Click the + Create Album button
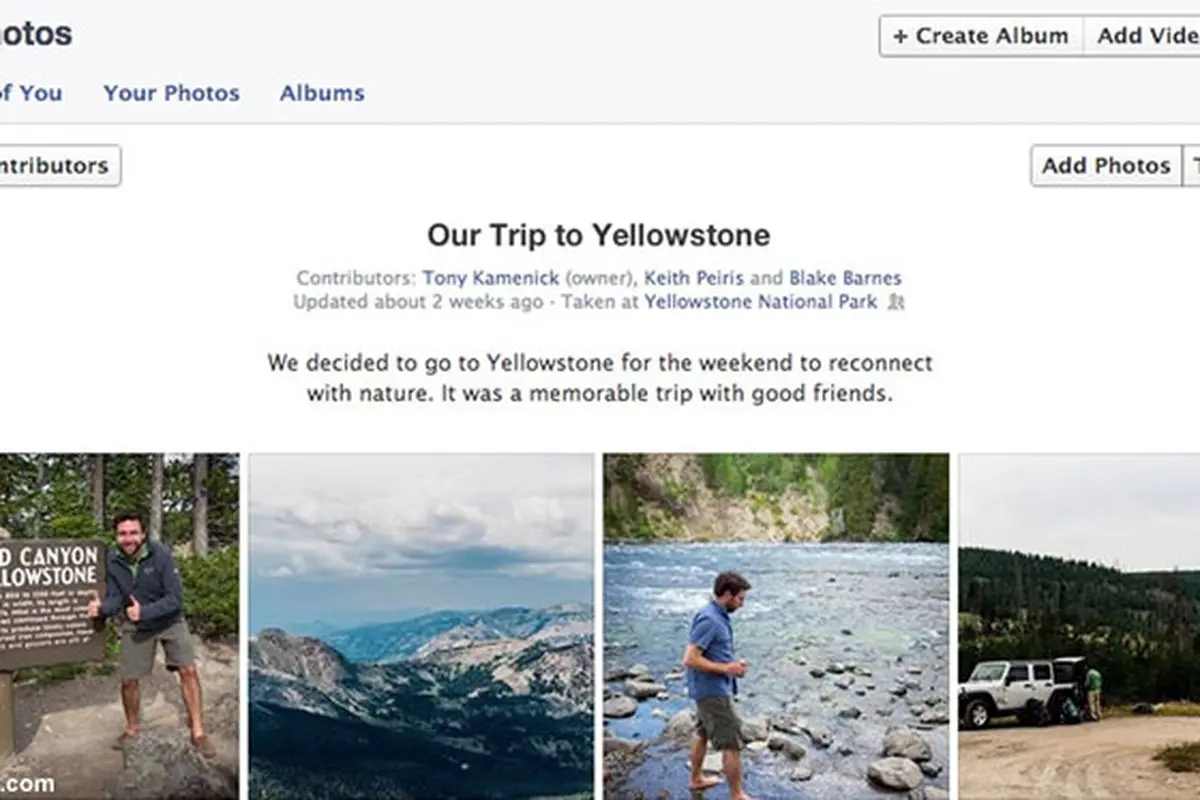Screen dimensions: 1200x800 981,36
